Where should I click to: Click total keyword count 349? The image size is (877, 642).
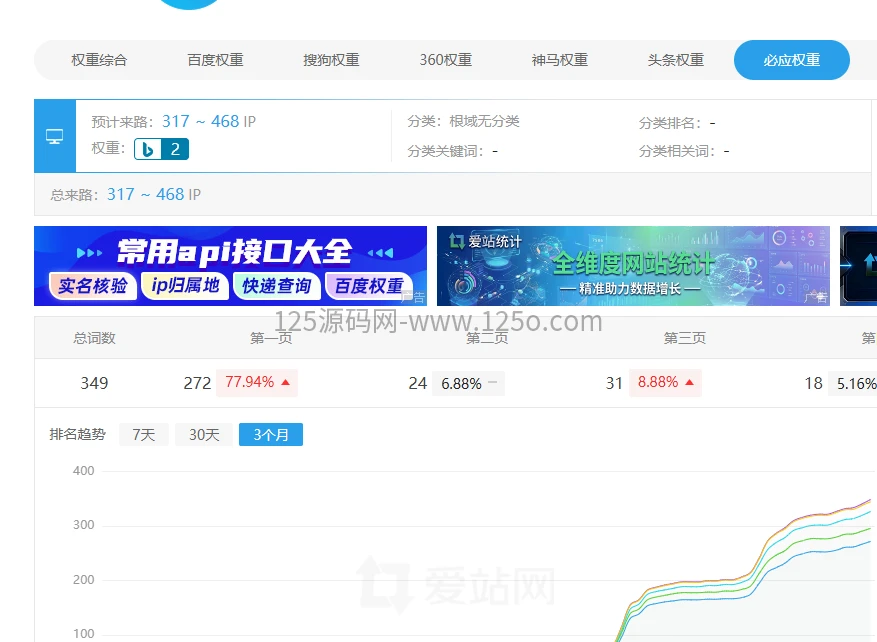[94, 383]
